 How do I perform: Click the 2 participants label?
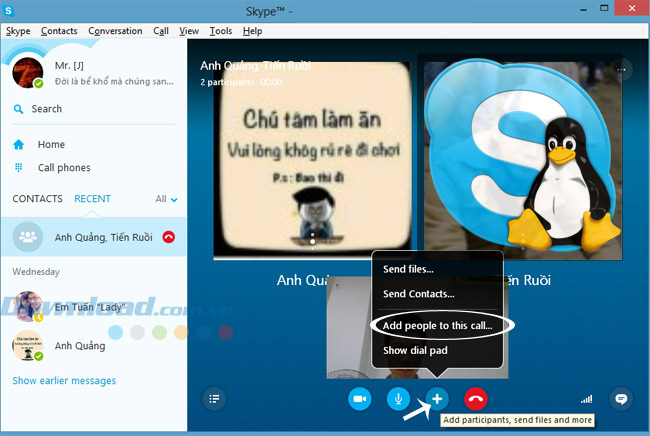click(228, 82)
